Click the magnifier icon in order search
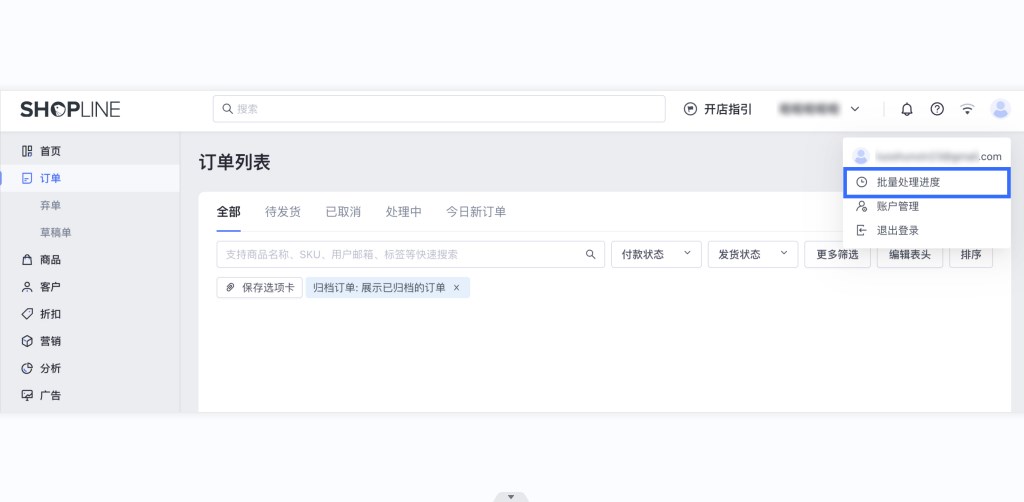 click(x=591, y=255)
